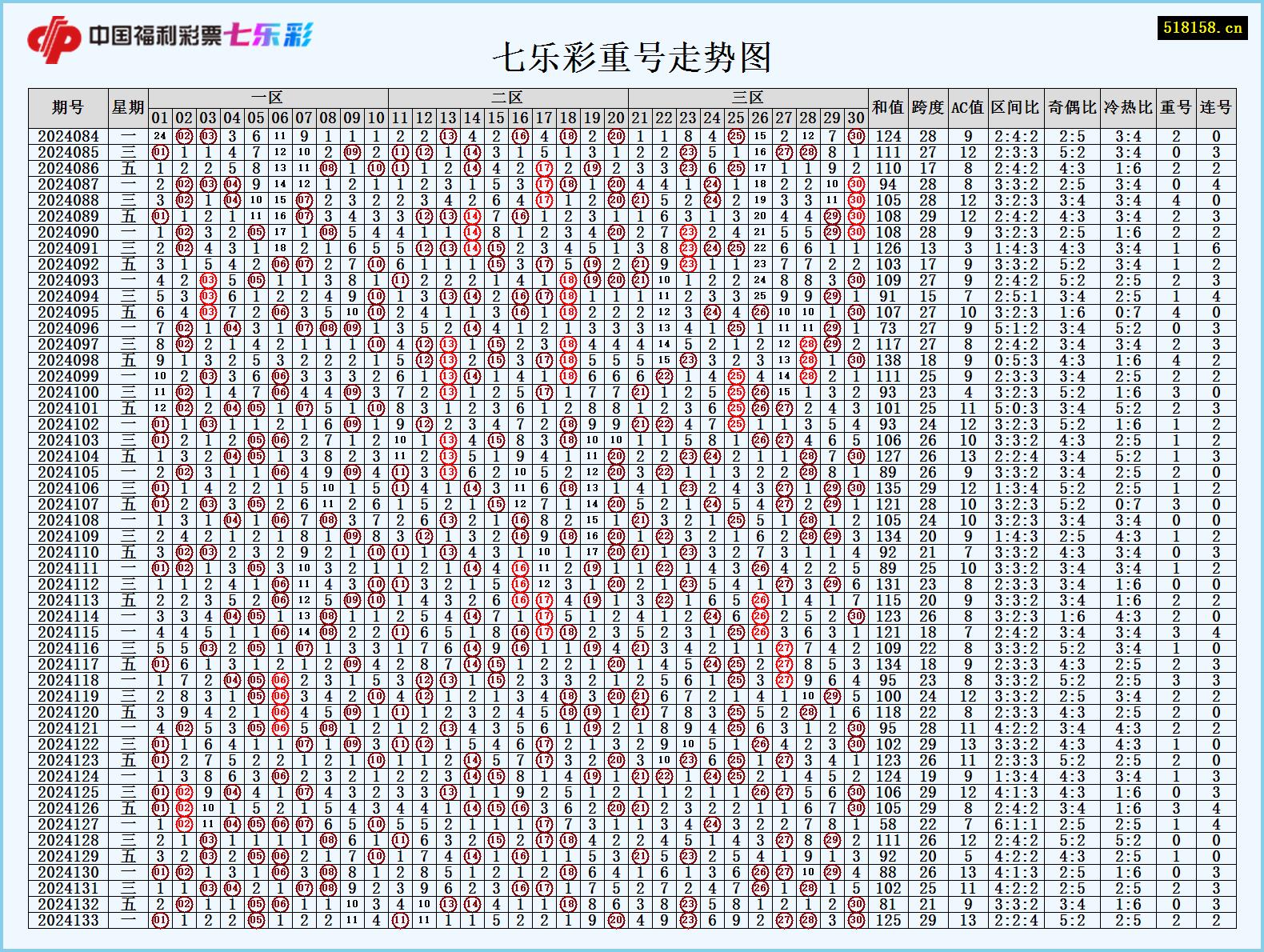Click circled 01 in row 2024133
1264x952 pixels.
[160, 921]
